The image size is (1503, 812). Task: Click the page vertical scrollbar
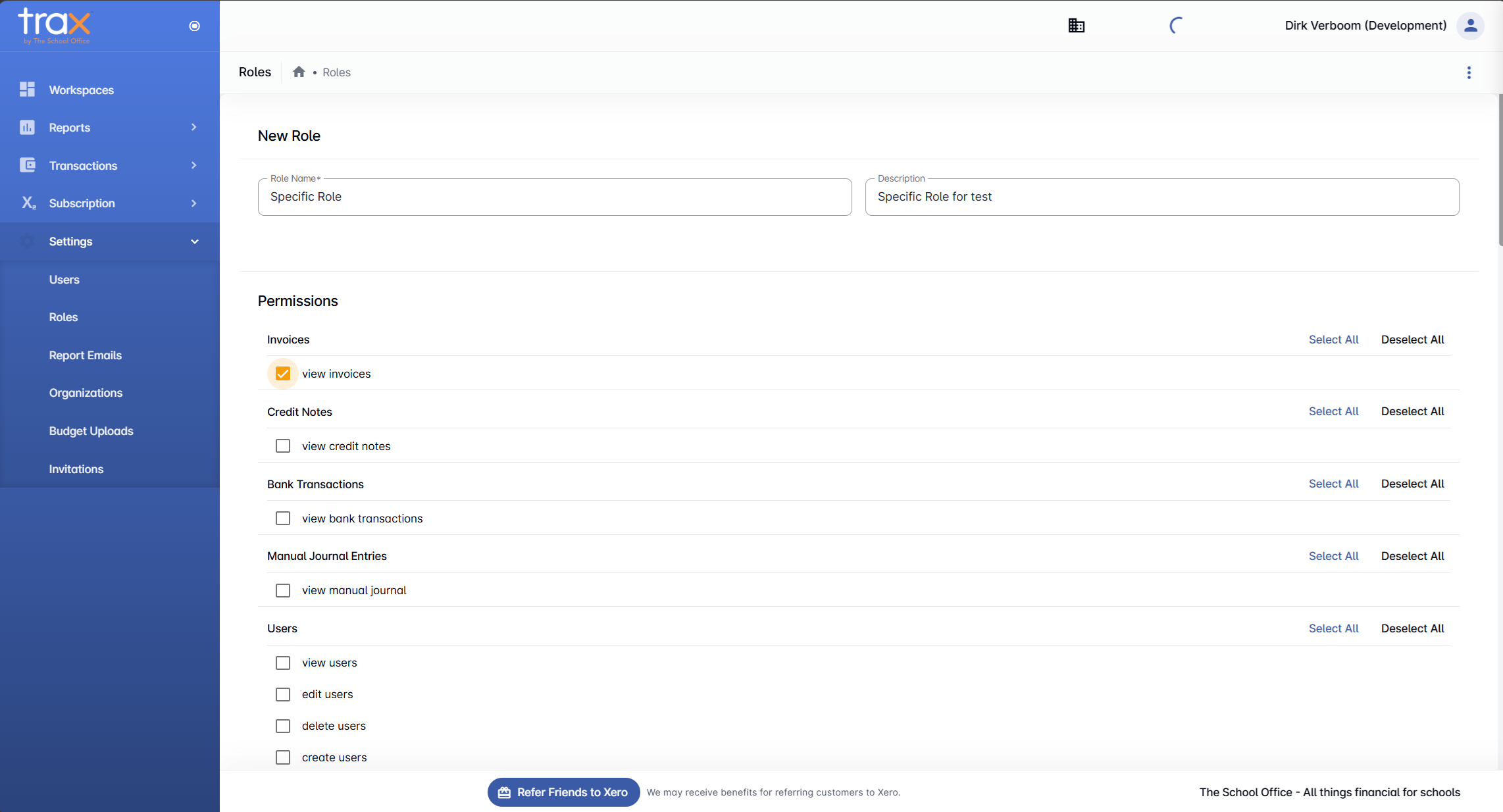[x=1500, y=171]
